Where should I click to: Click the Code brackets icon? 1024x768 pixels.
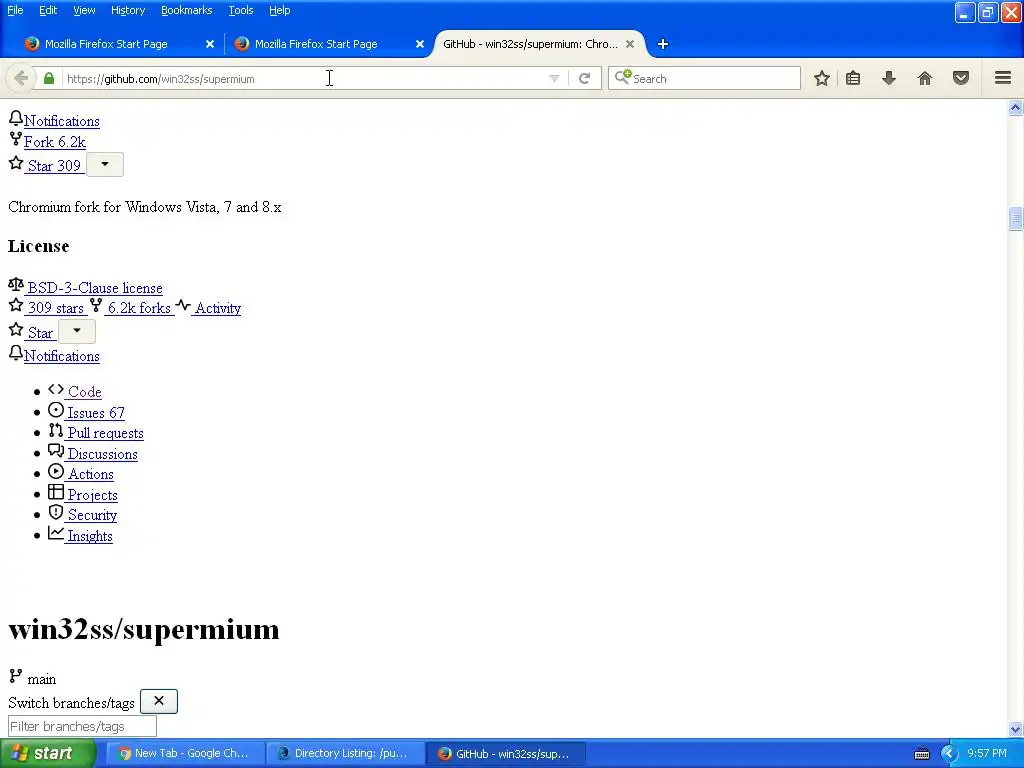pyautogui.click(x=56, y=389)
